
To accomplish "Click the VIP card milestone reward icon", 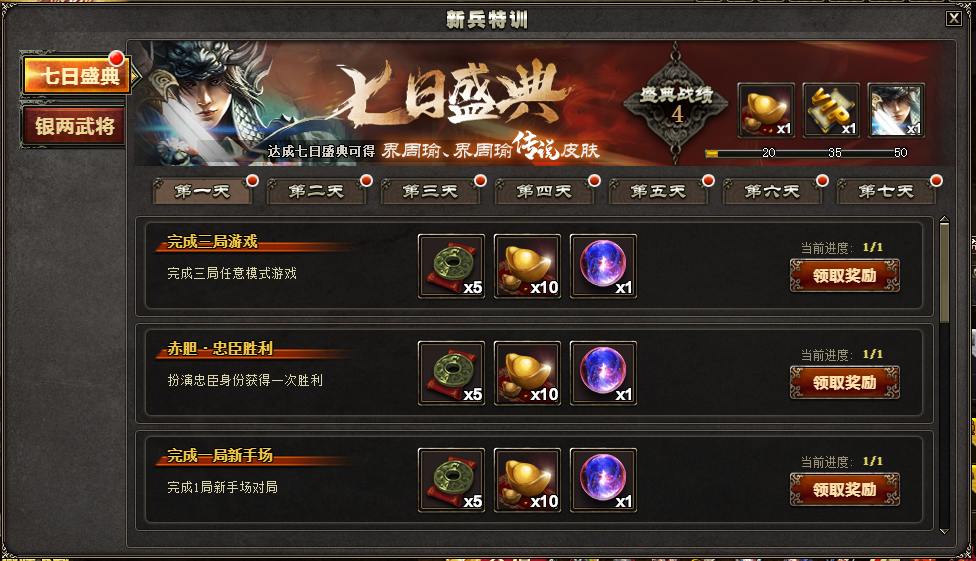I will [x=831, y=110].
